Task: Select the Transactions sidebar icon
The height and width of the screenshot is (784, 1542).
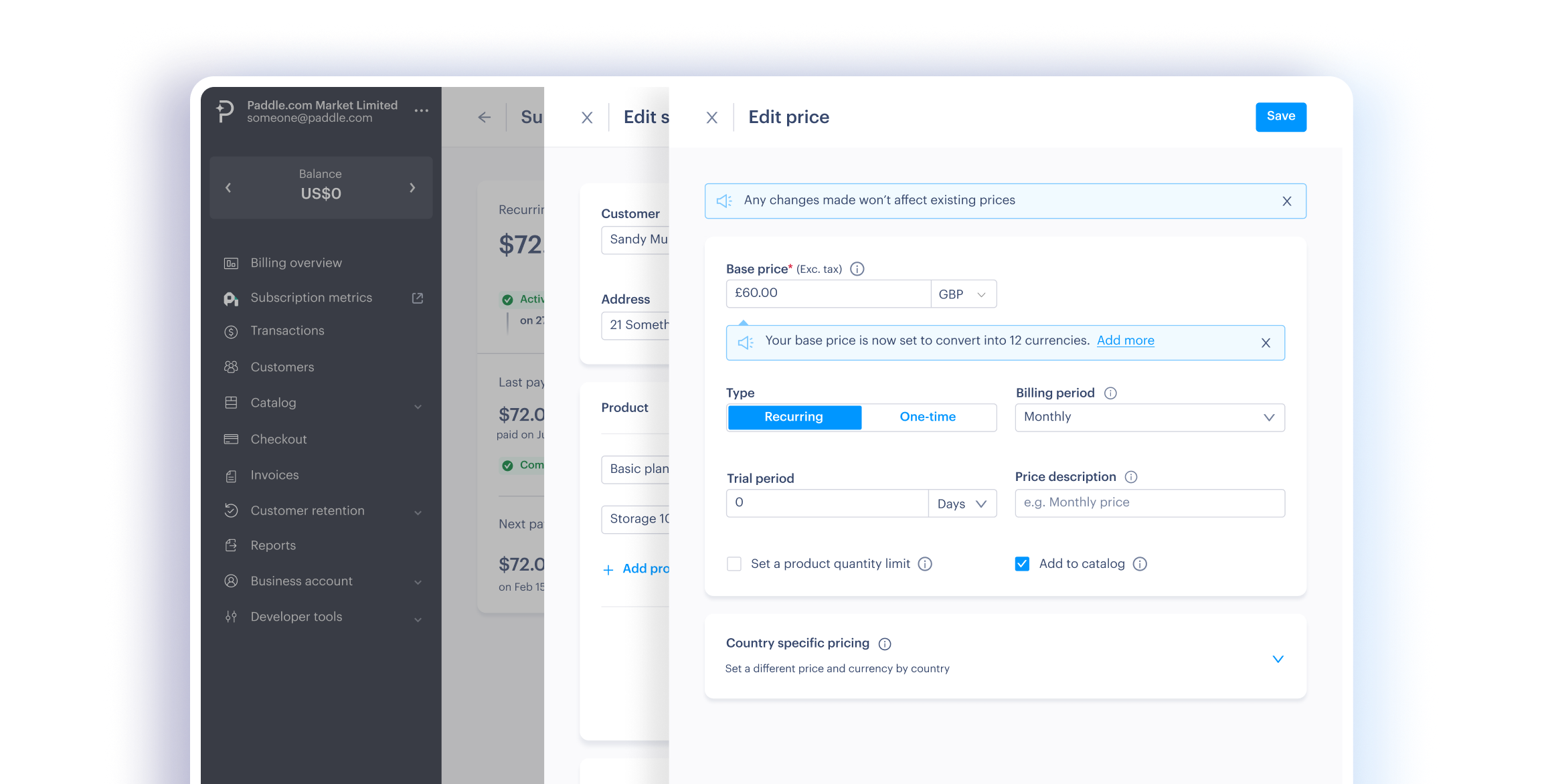Action: (x=231, y=330)
